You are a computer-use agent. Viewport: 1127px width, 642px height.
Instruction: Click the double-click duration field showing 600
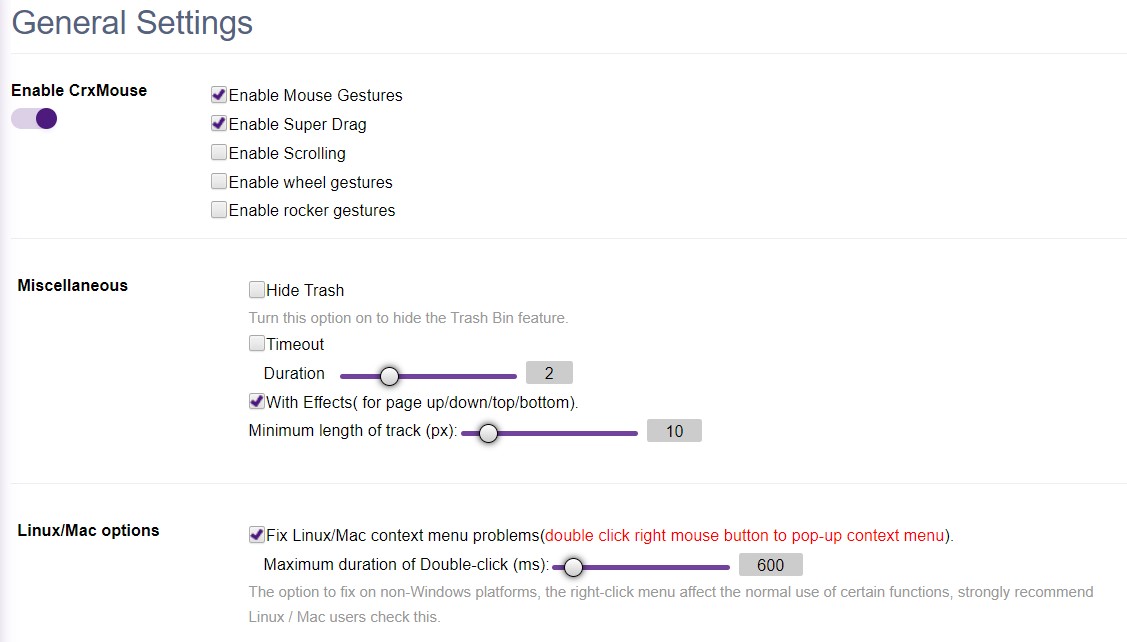coord(770,564)
